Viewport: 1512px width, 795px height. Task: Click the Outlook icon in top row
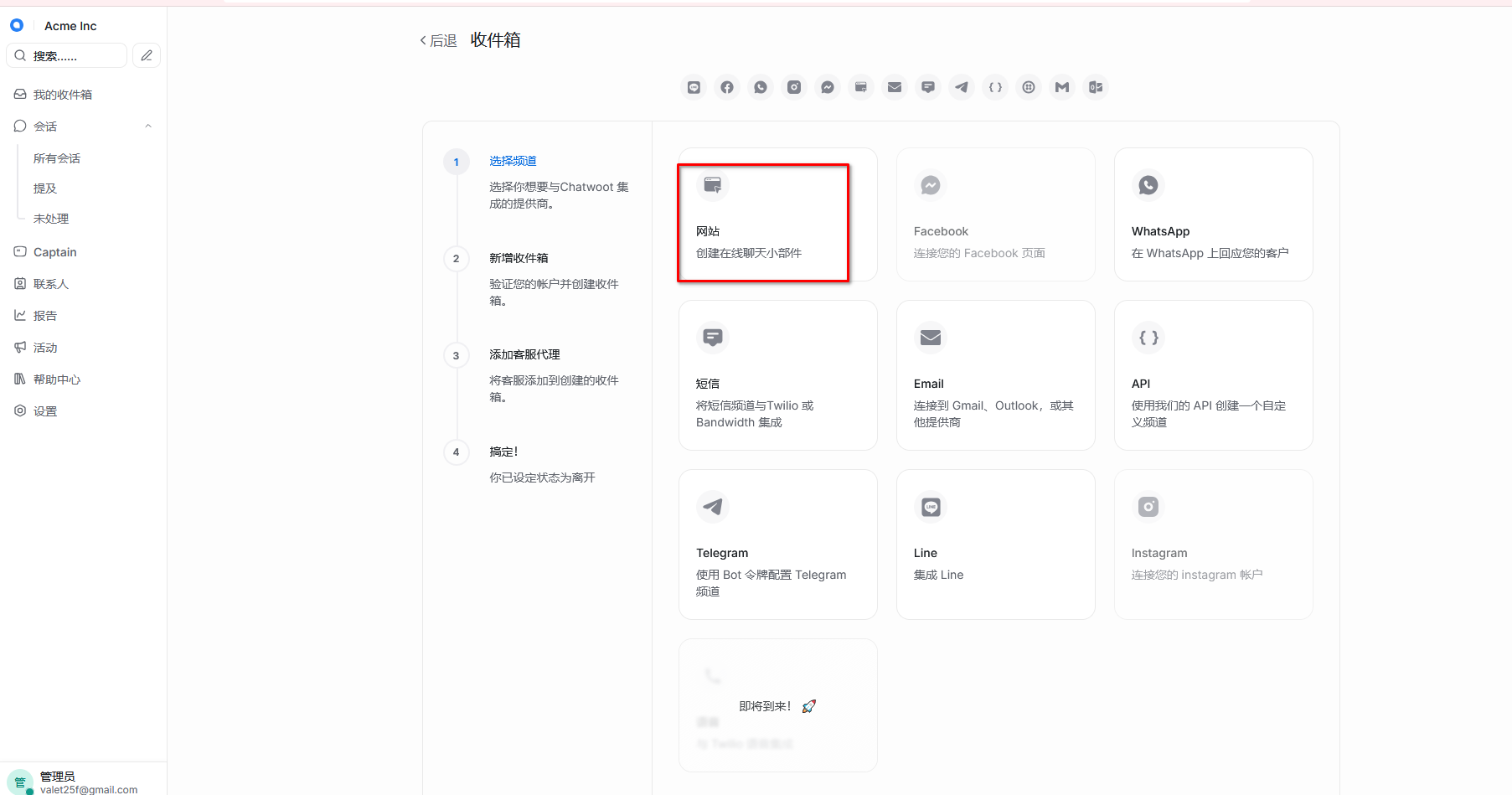pyautogui.click(x=1096, y=87)
